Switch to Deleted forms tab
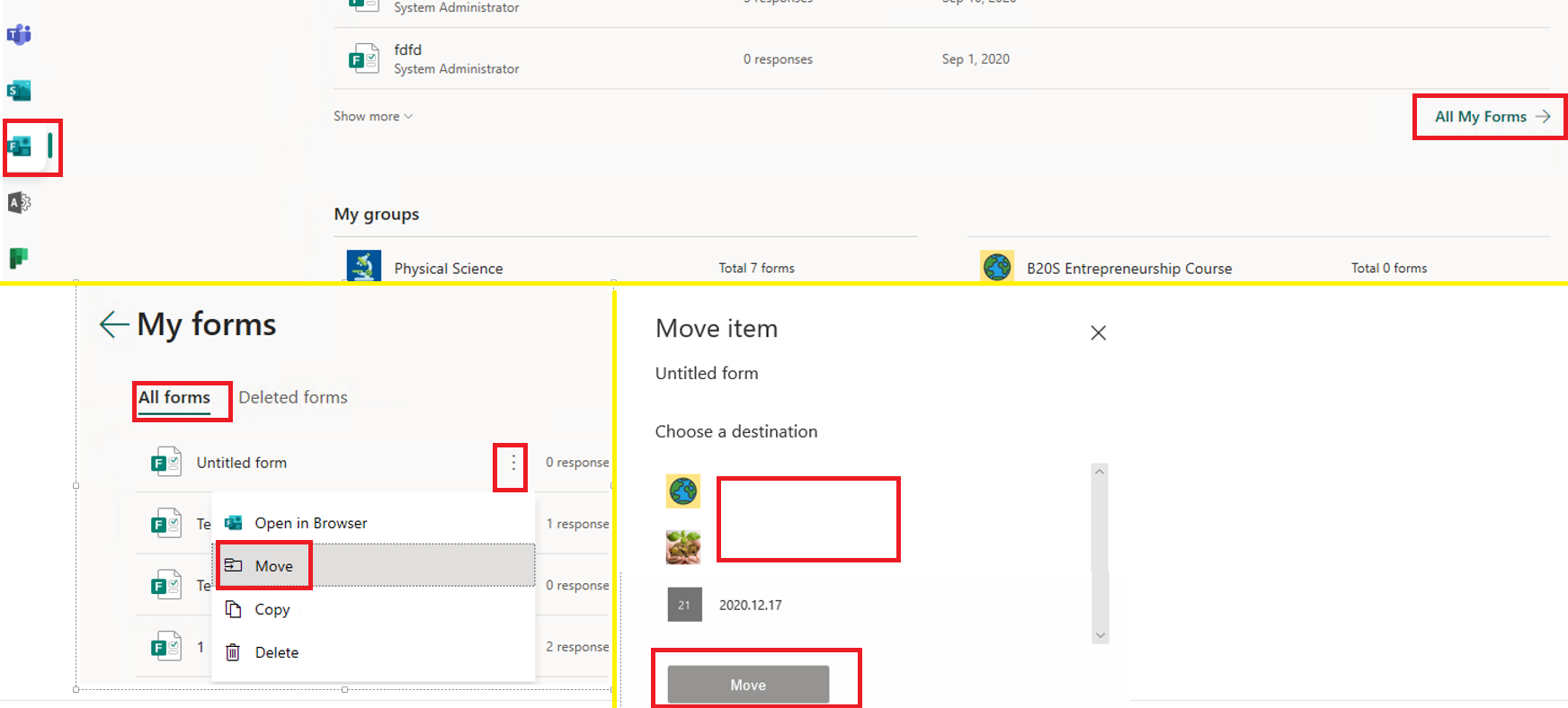 [293, 397]
